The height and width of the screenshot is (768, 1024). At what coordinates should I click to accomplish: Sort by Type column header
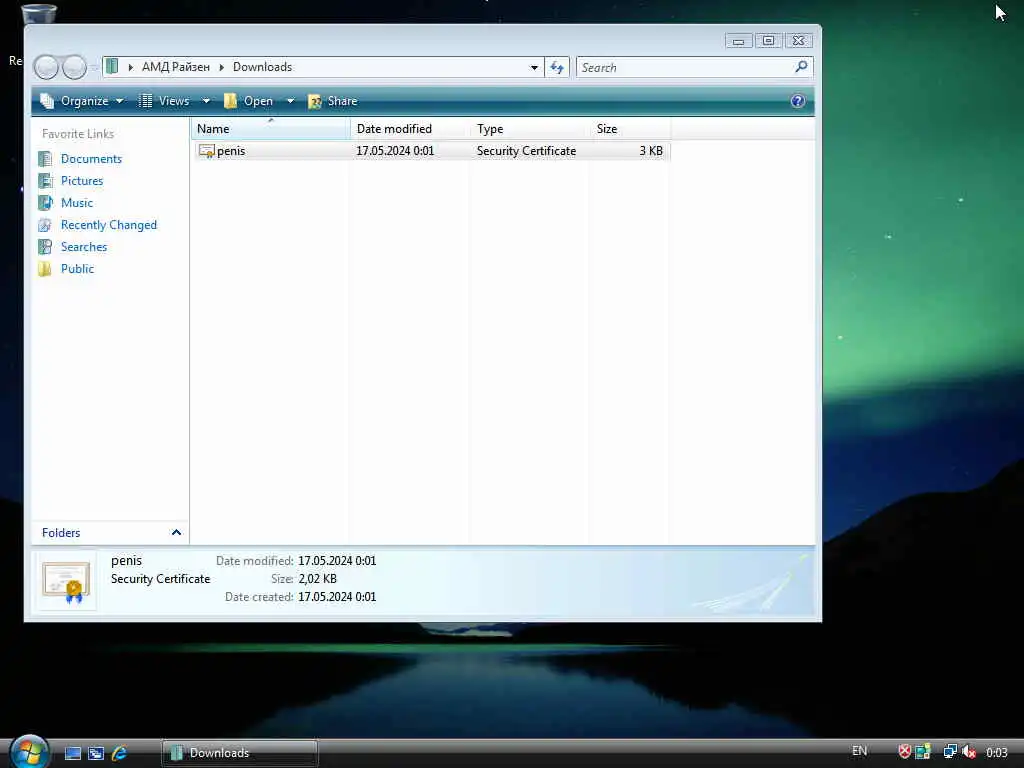click(530, 129)
